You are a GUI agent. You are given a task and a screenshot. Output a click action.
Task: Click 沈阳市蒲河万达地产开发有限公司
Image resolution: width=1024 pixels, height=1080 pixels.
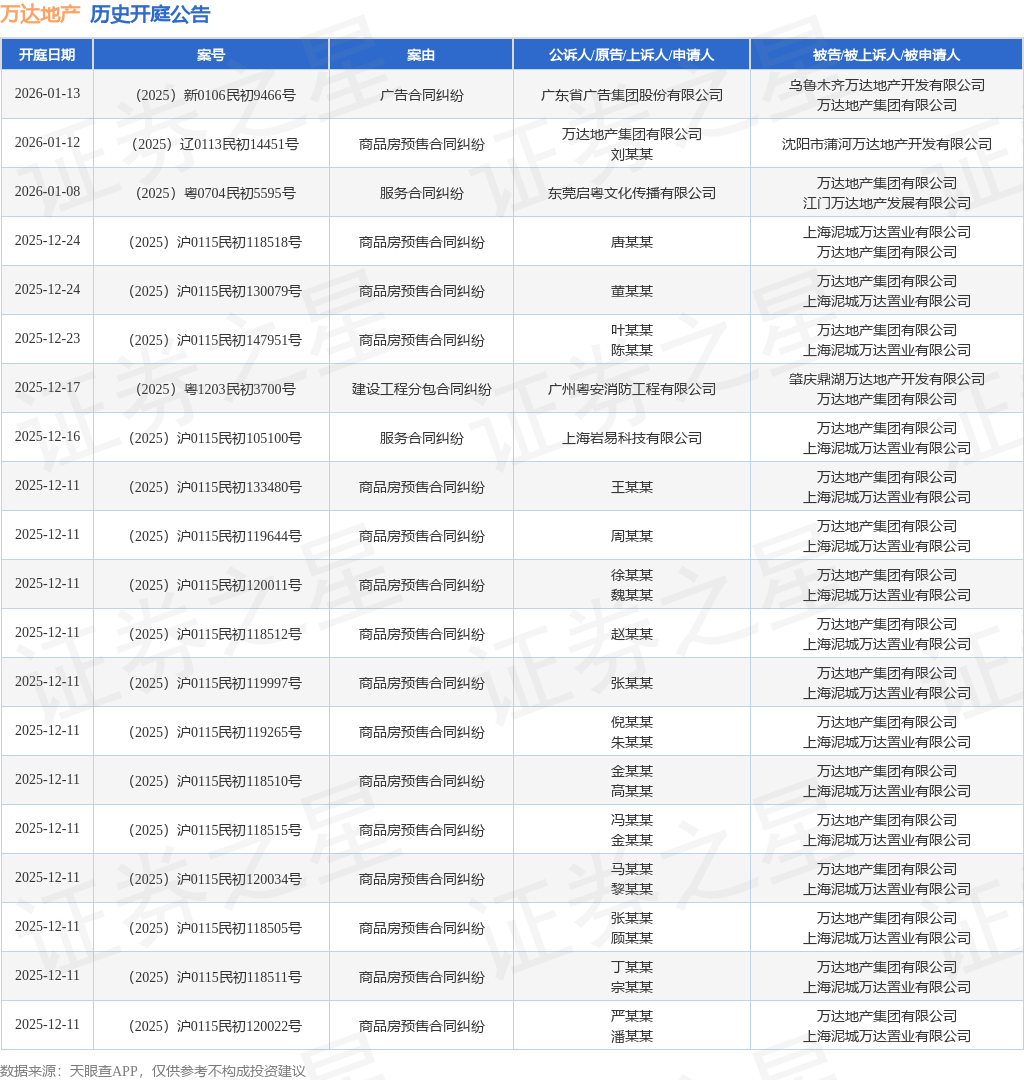[887, 144]
